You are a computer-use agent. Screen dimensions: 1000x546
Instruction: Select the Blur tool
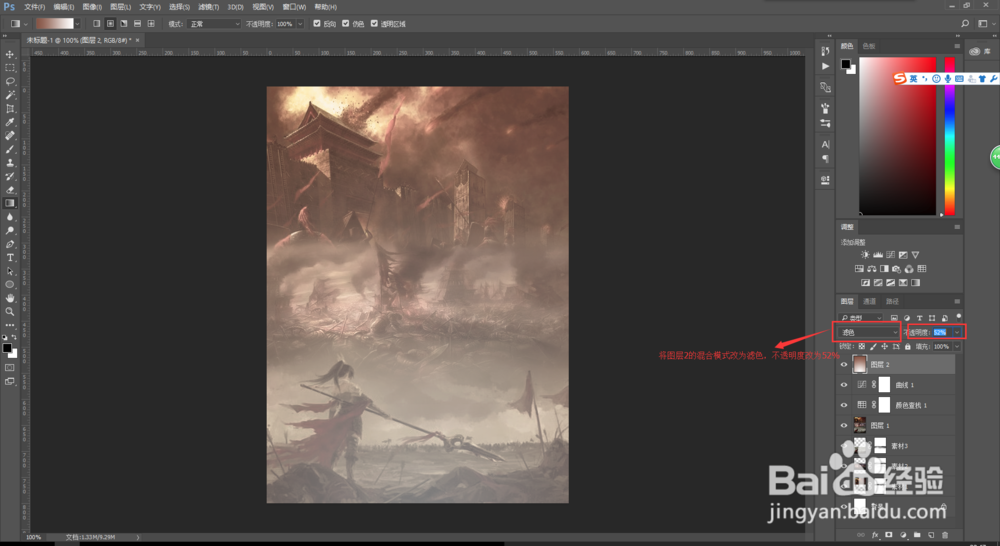(x=10, y=217)
